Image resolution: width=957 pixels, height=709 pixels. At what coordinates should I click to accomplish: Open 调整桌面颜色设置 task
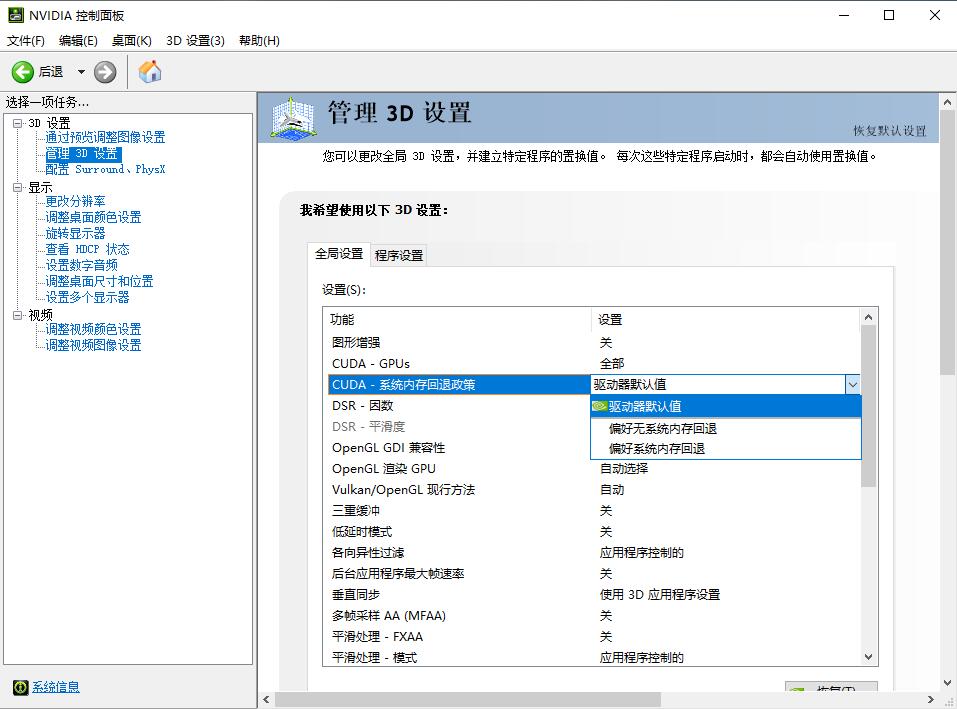[93, 217]
